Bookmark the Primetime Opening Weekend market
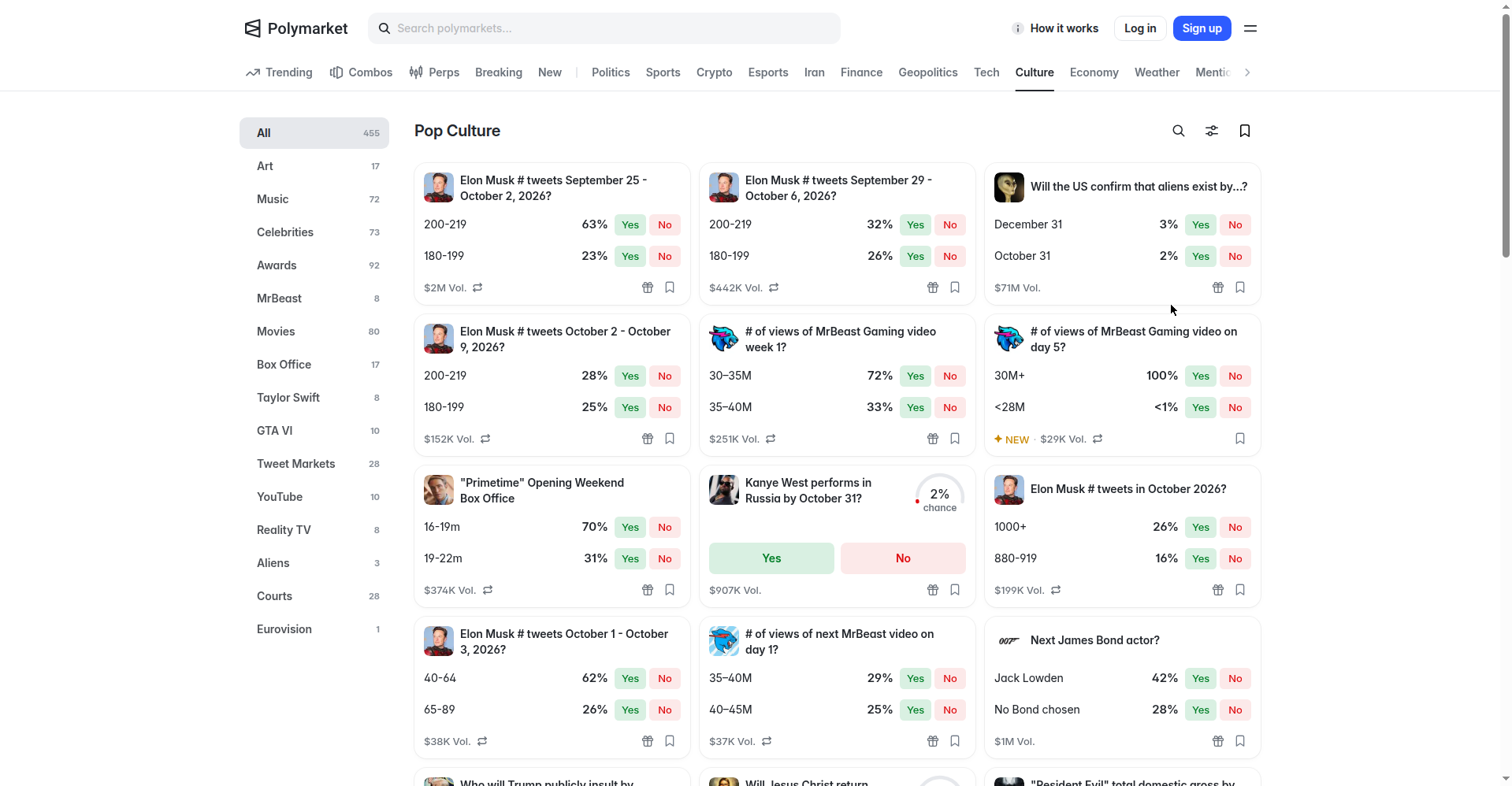The height and width of the screenshot is (786, 1512). [670, 590]
